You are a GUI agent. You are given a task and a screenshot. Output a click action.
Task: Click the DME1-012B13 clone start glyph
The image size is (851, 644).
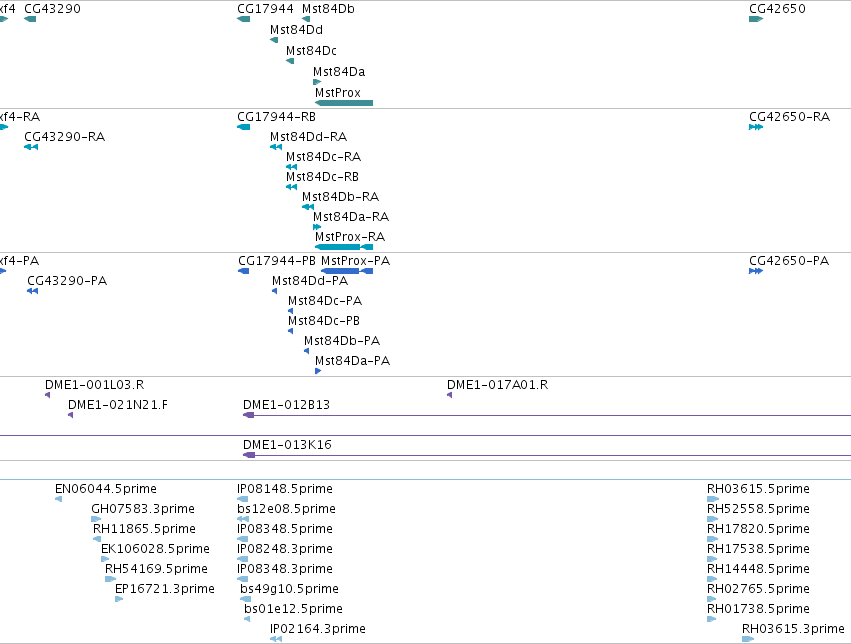[x=249, y=415]
